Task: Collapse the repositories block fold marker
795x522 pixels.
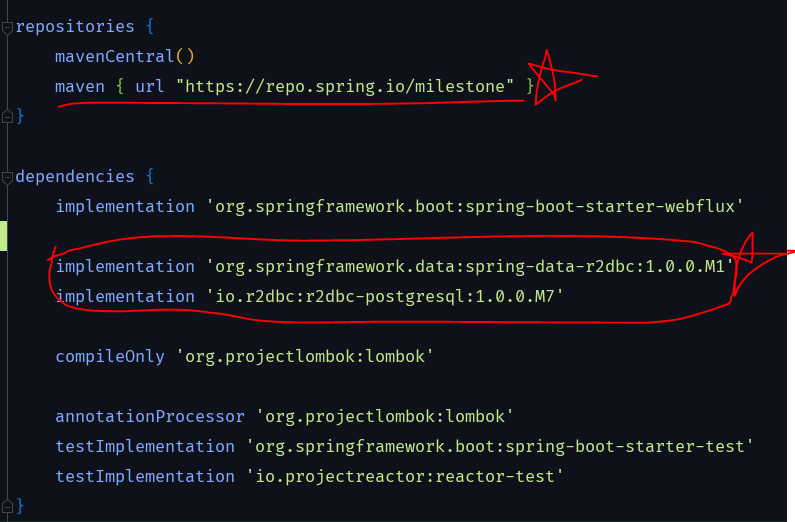Action: [7, 28]
